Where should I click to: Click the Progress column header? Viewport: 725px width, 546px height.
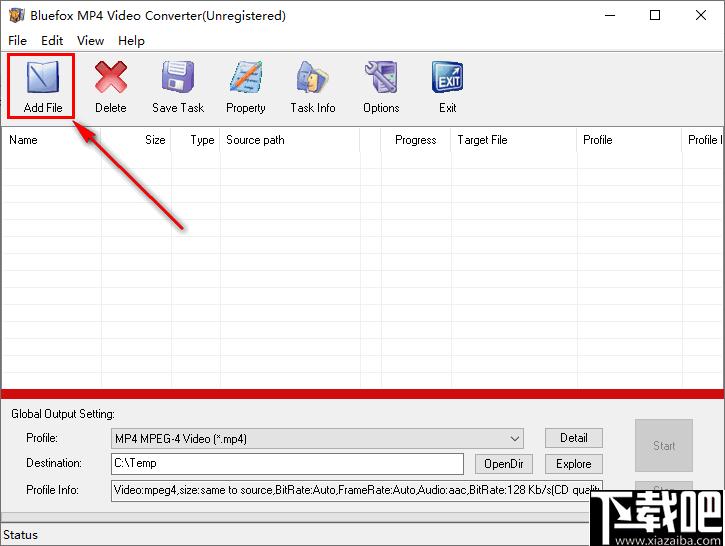(x=415, y=140)
